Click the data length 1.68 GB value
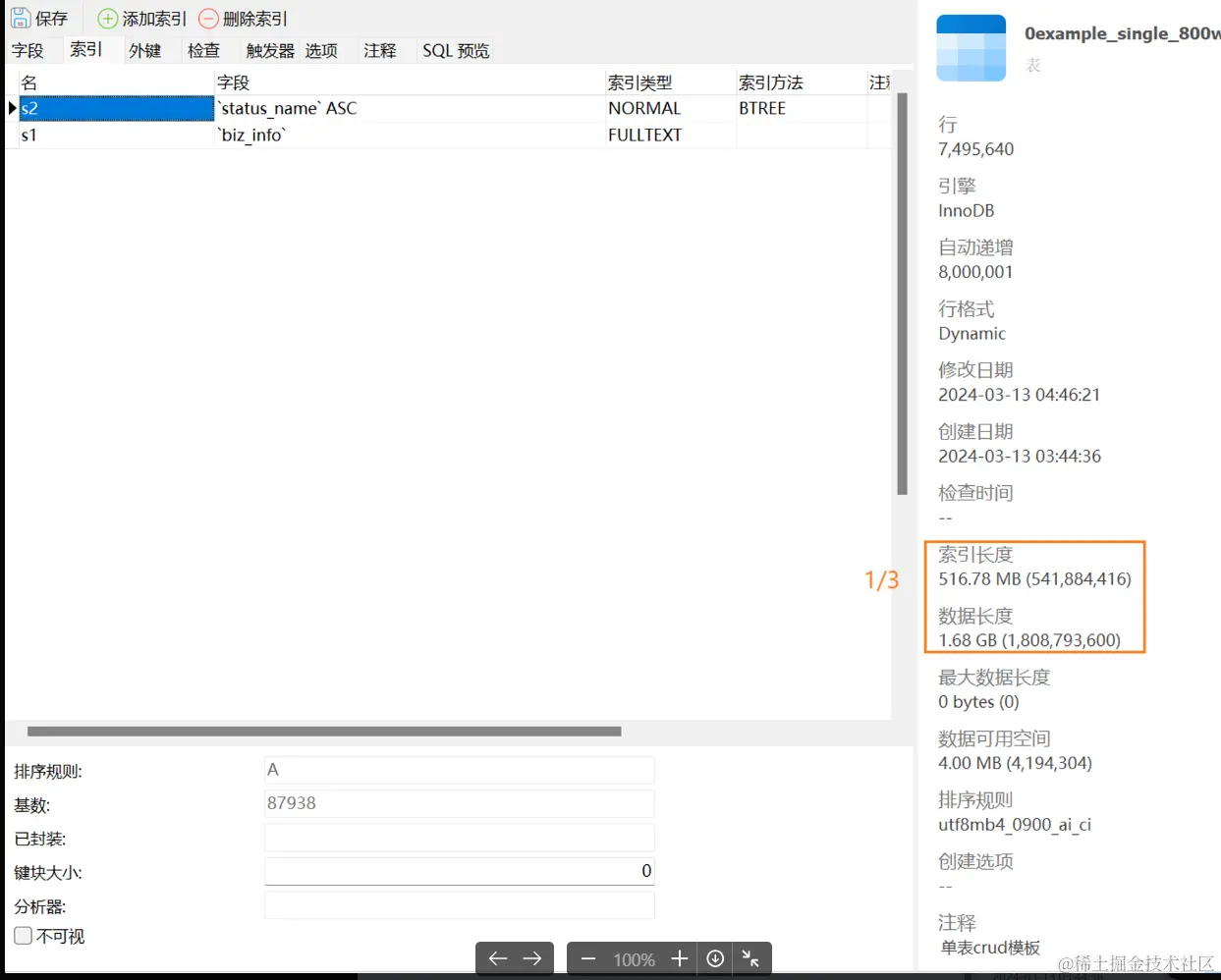1221x980 pixels. 1028,640
